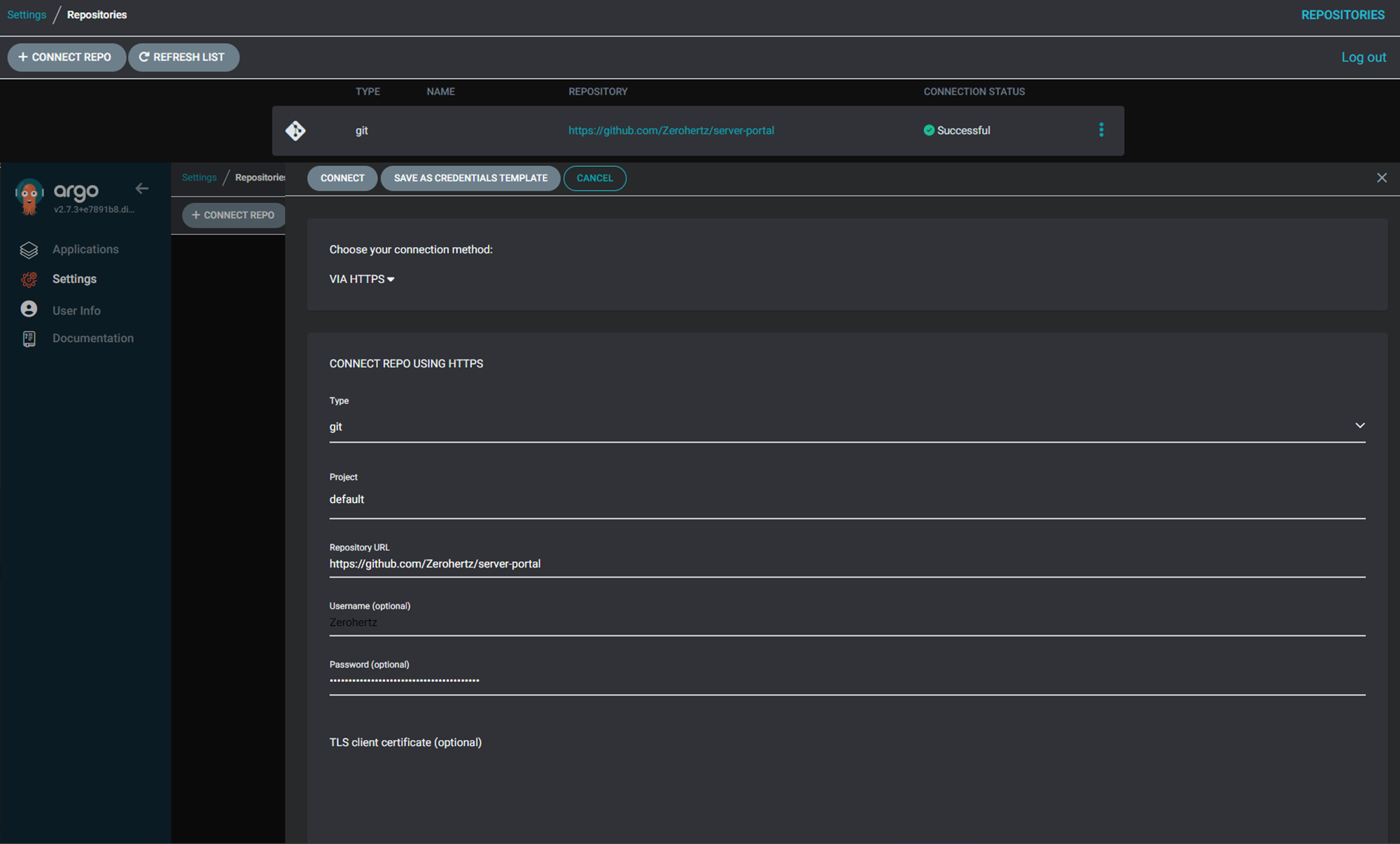Click the CONNECT button in panel
Screen dimensions: 1400x844
coord(342,178)
